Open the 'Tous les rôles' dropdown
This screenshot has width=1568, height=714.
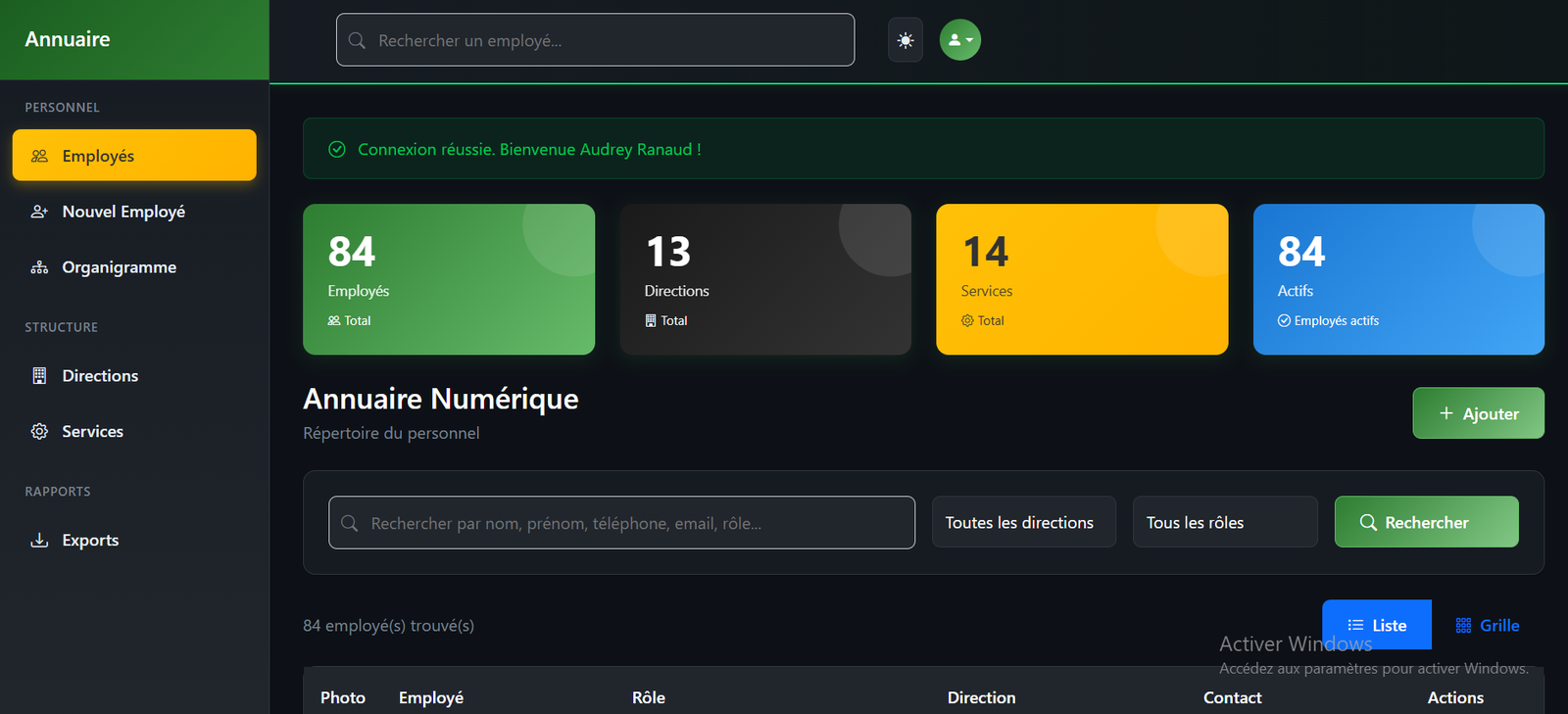(1225, 522)
